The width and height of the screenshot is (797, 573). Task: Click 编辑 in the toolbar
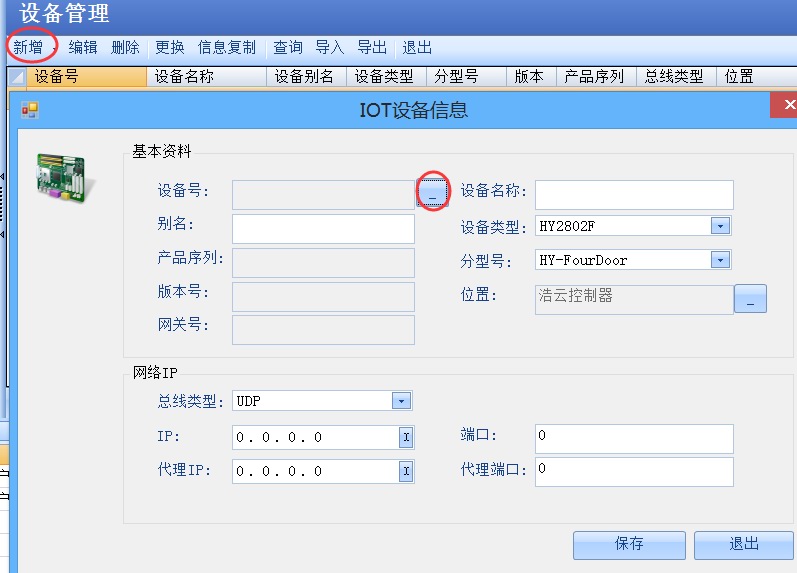(x=83, y=47)
